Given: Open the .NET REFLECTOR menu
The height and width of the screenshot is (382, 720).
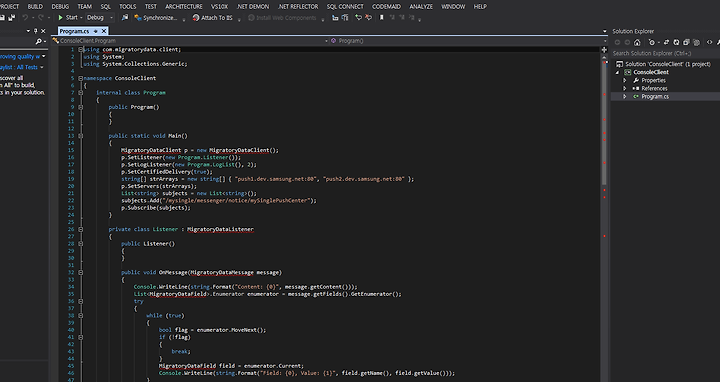Looking at the screenshot, I should click(x=298, y=6).
